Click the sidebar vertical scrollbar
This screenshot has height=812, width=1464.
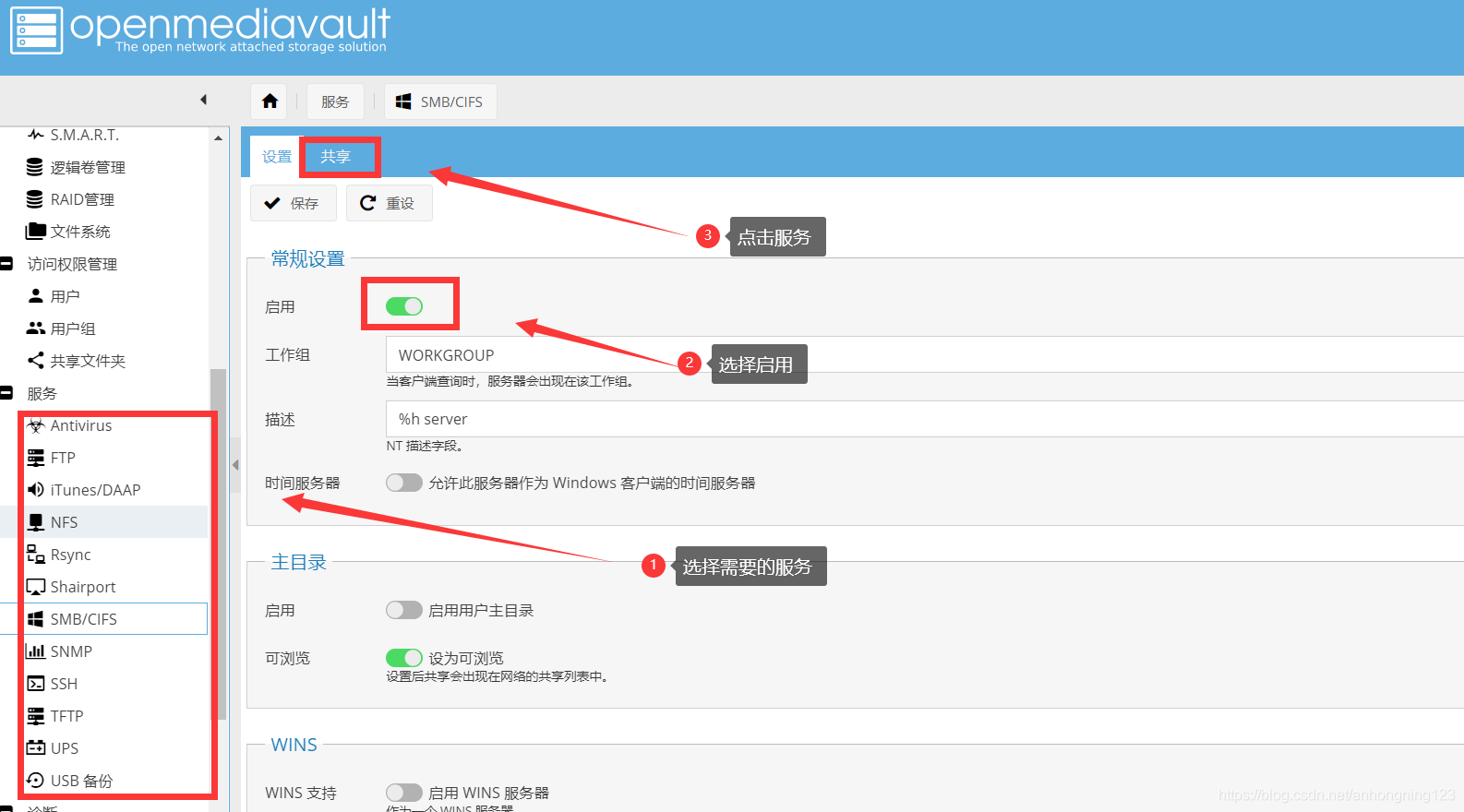218,544
